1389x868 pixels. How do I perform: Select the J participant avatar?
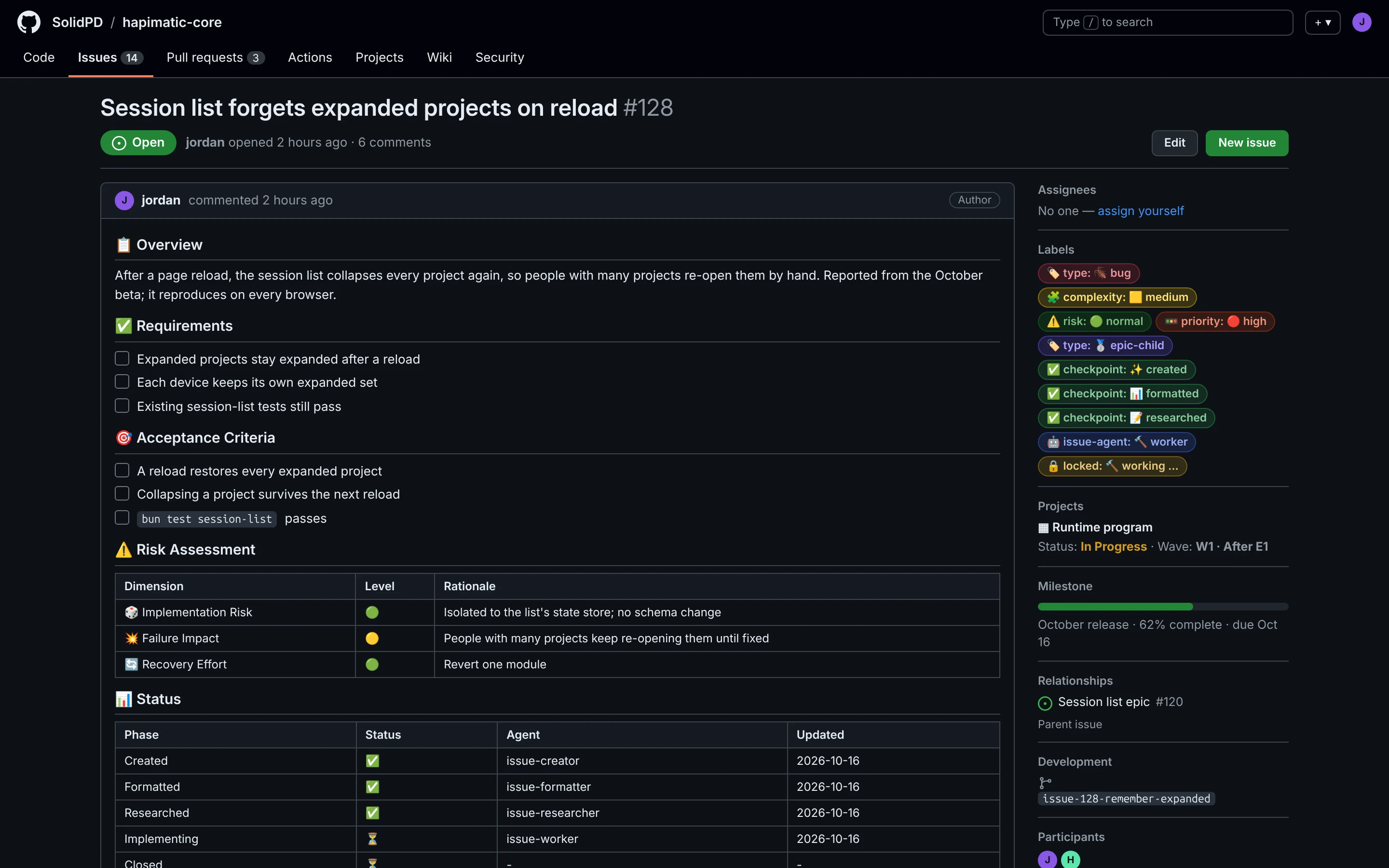click(1047, 859)
